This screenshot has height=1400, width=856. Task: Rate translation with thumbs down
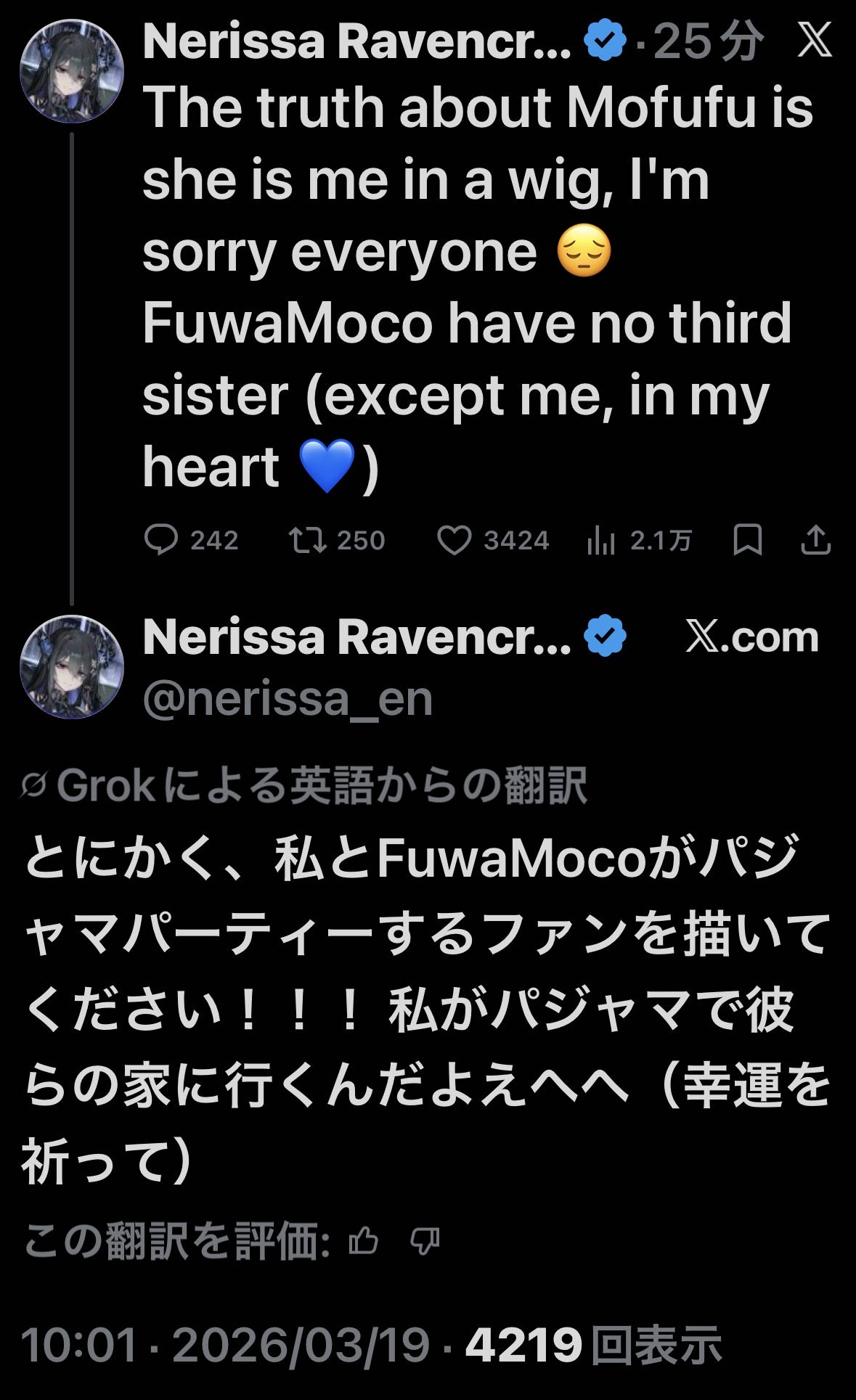pos(425,1241)
